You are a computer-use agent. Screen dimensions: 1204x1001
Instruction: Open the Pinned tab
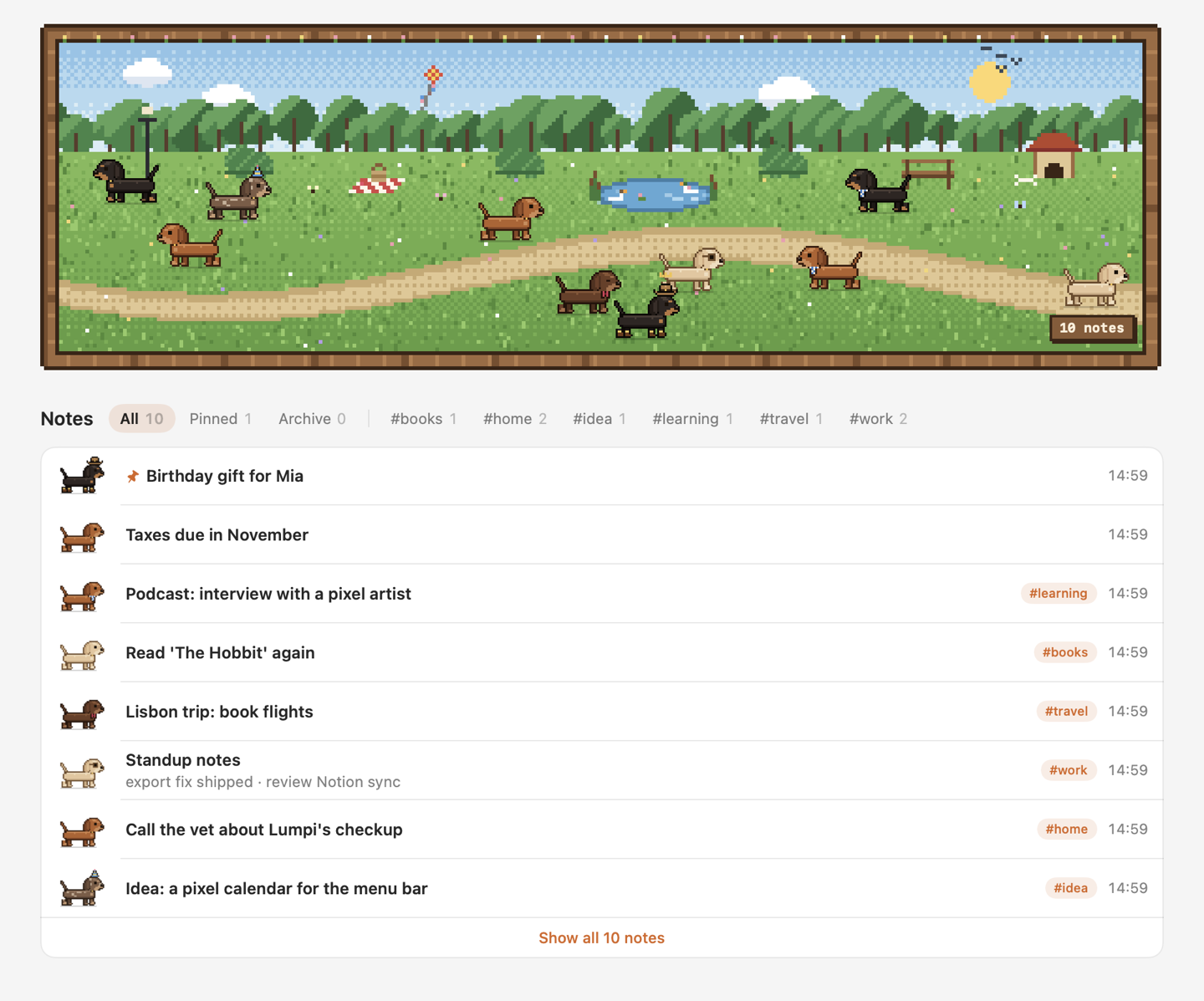pos(221,419)
